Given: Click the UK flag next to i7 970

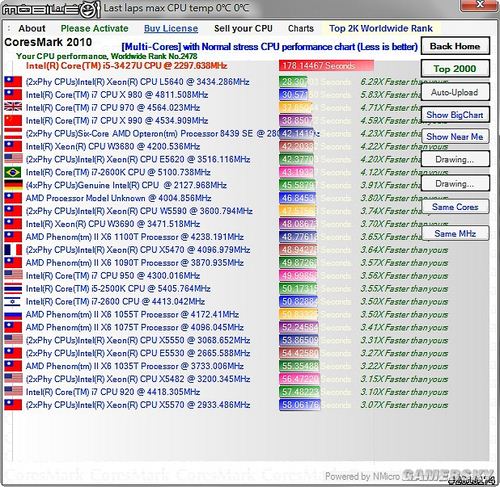Looking at the screenshot, I should point(13,108).
